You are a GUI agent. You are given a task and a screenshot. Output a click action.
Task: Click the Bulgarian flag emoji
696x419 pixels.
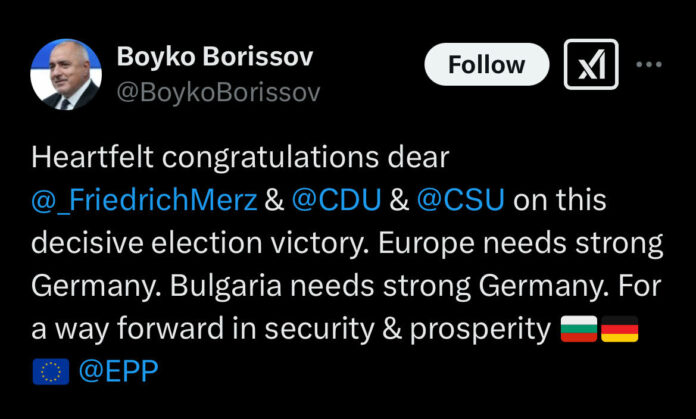pyautogui.click(x=576, y=328)
